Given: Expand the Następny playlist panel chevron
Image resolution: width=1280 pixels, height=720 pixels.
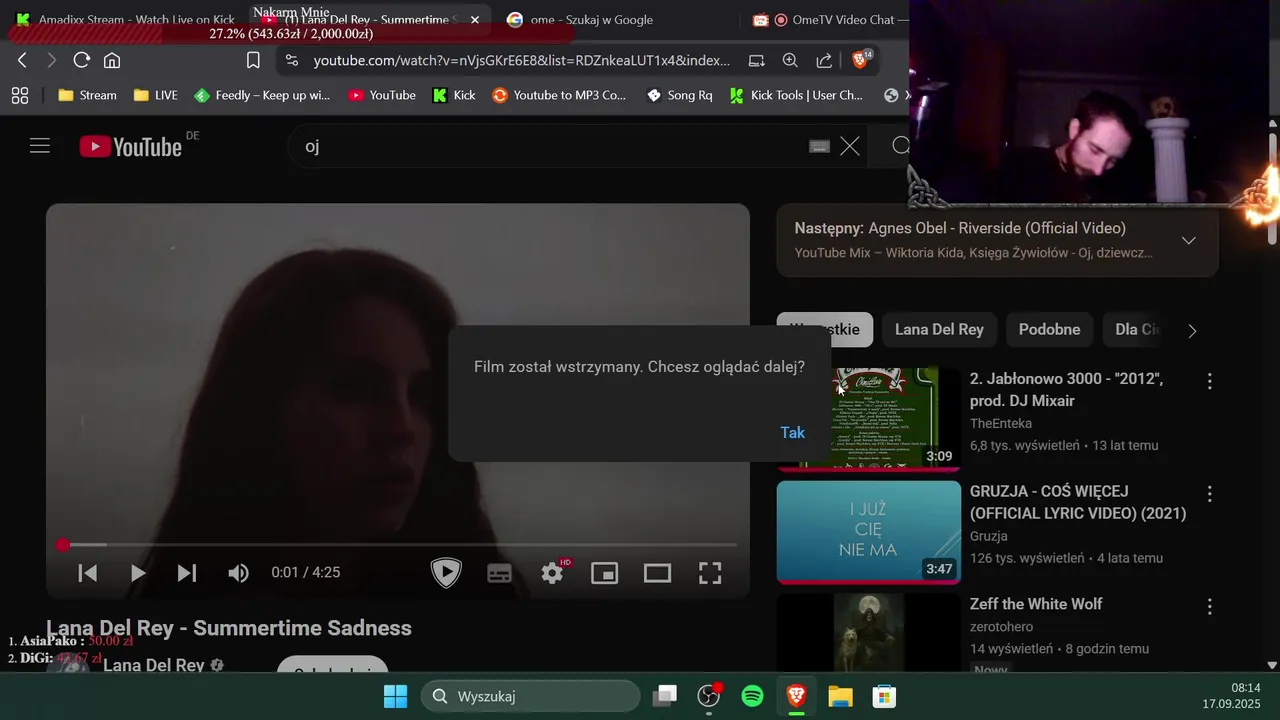Looking at the screenshot, I should coord(1189,240).
